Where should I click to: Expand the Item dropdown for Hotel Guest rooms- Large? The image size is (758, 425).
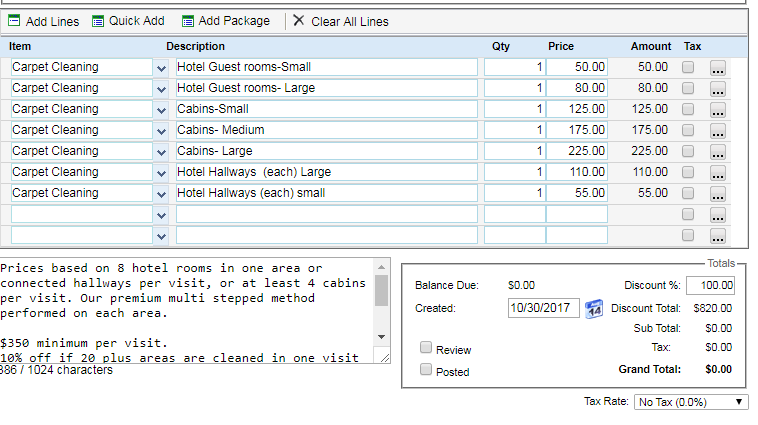162,88
